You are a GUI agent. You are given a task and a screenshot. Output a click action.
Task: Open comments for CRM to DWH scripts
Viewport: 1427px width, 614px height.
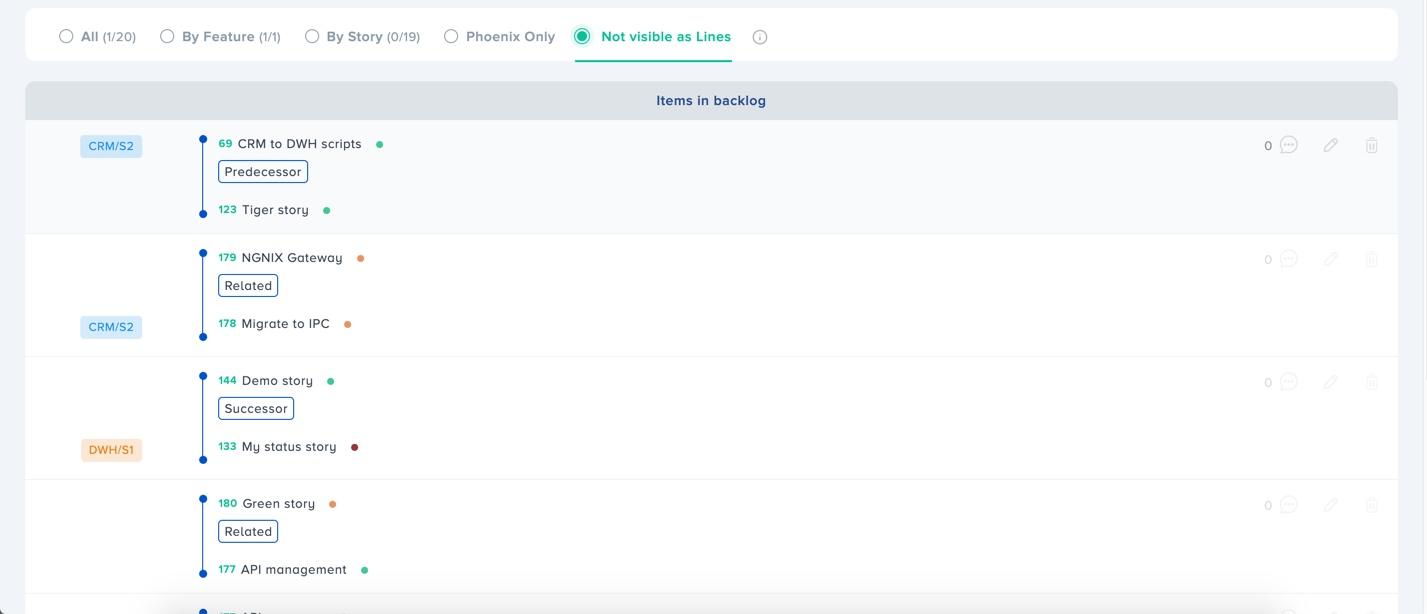(x=1288, y=145)
